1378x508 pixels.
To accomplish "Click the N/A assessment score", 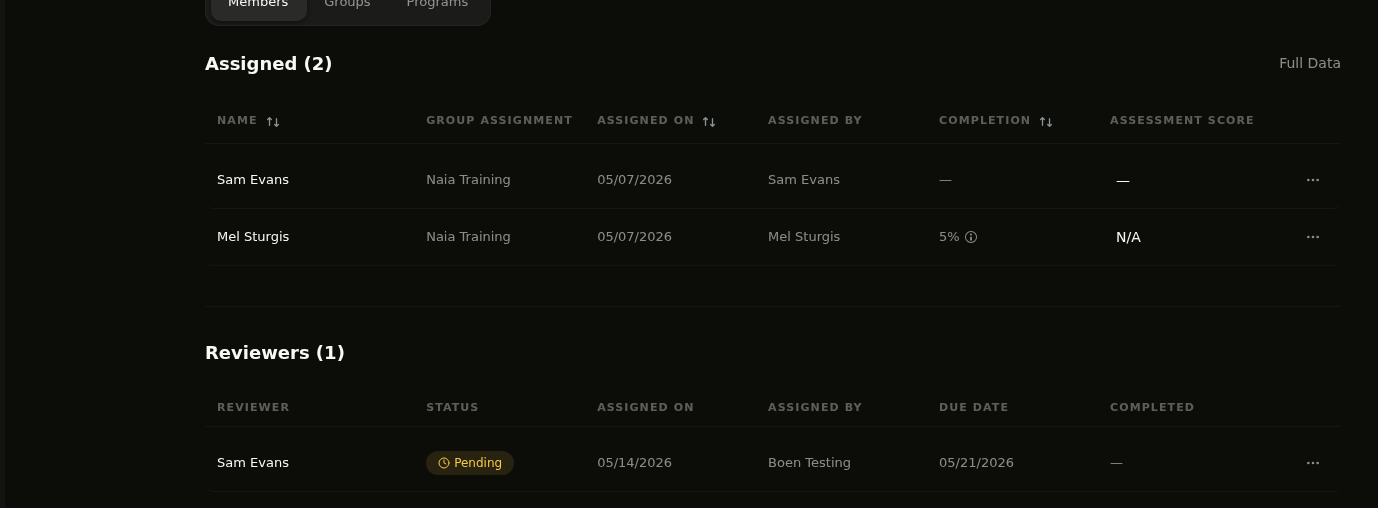I will click(1128, 237).
